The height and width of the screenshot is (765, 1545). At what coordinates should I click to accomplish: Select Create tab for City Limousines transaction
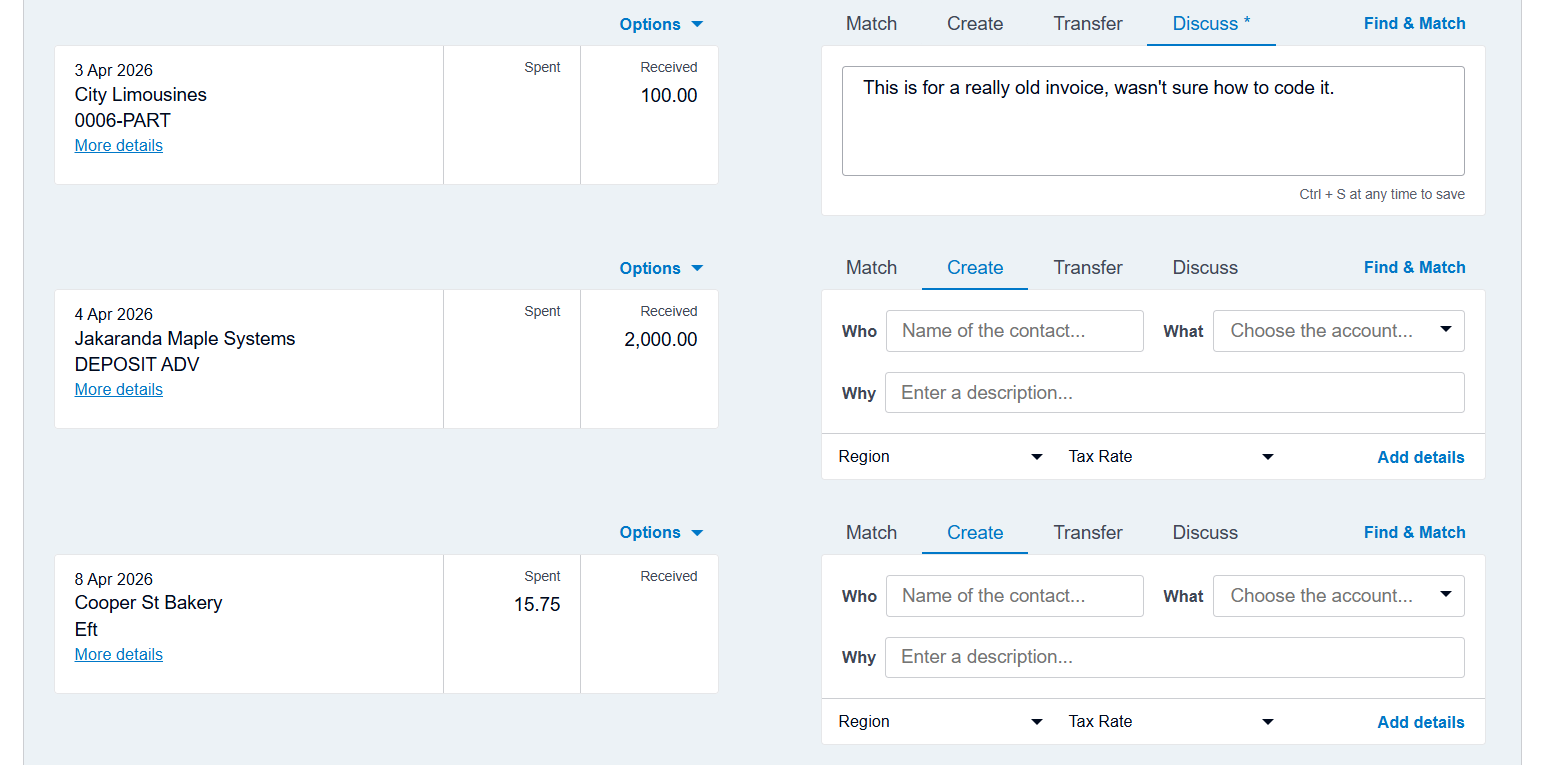975,24
